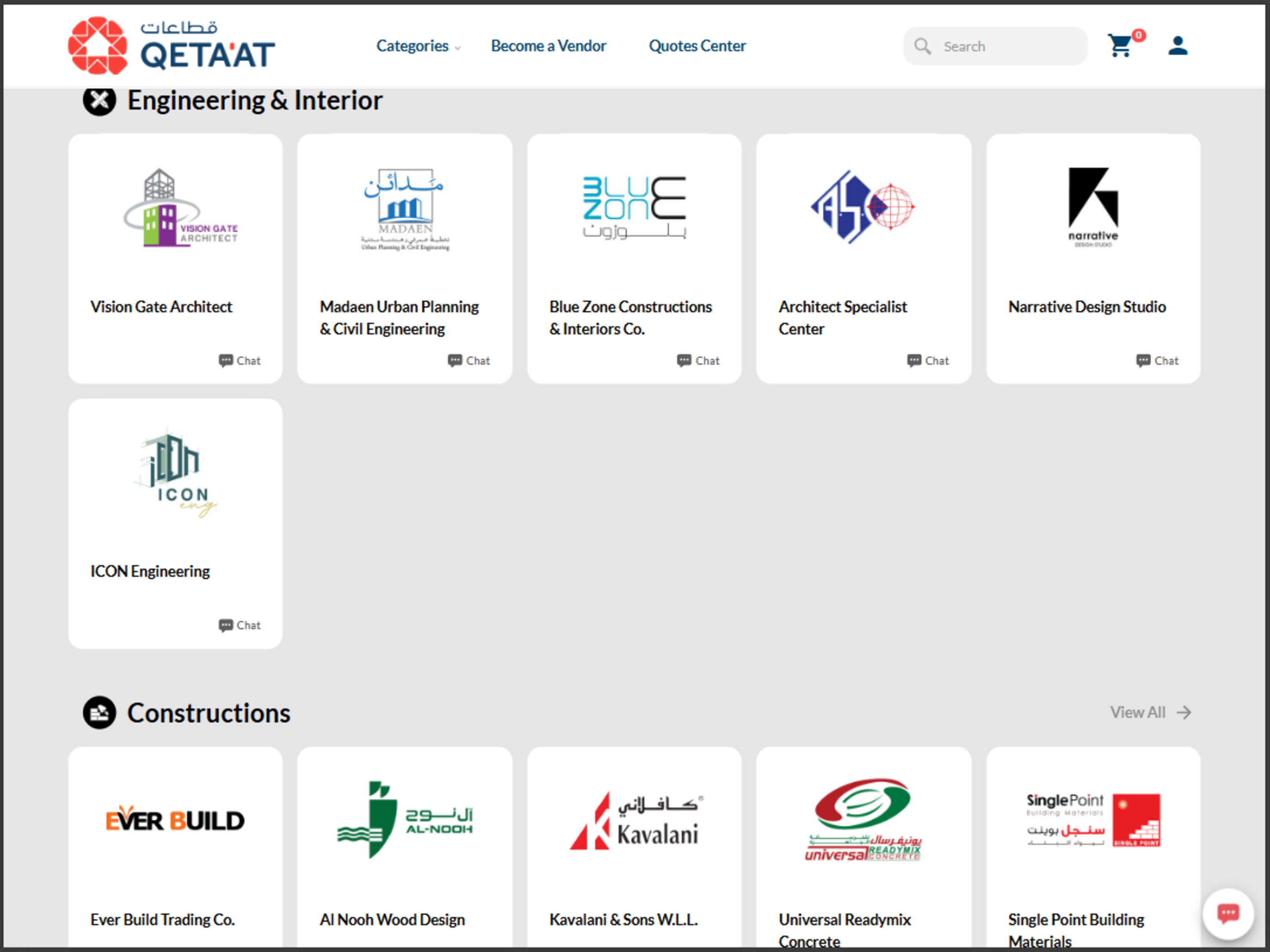This screenshot has height=952, width=1270.
Task: Select the Vision Gate Architect vendor name
Action: (x=161, y=306)
